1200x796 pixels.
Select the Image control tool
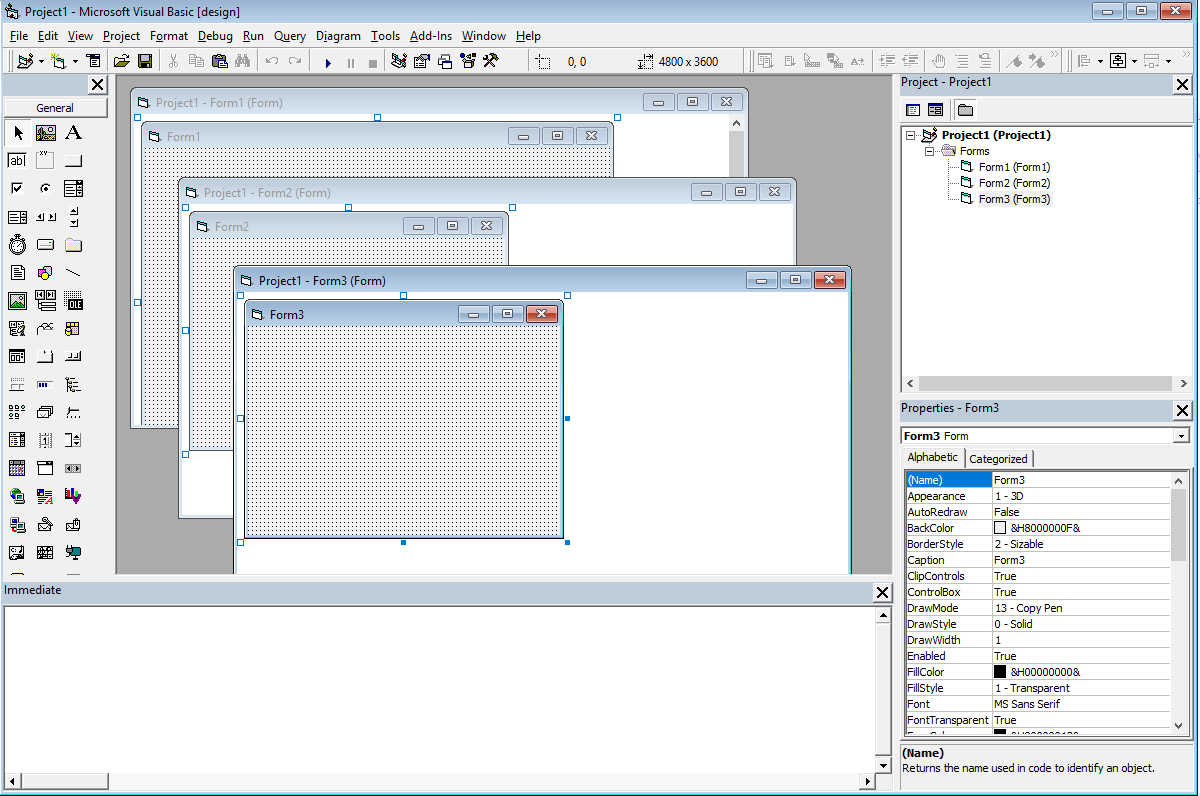[18, 301]
